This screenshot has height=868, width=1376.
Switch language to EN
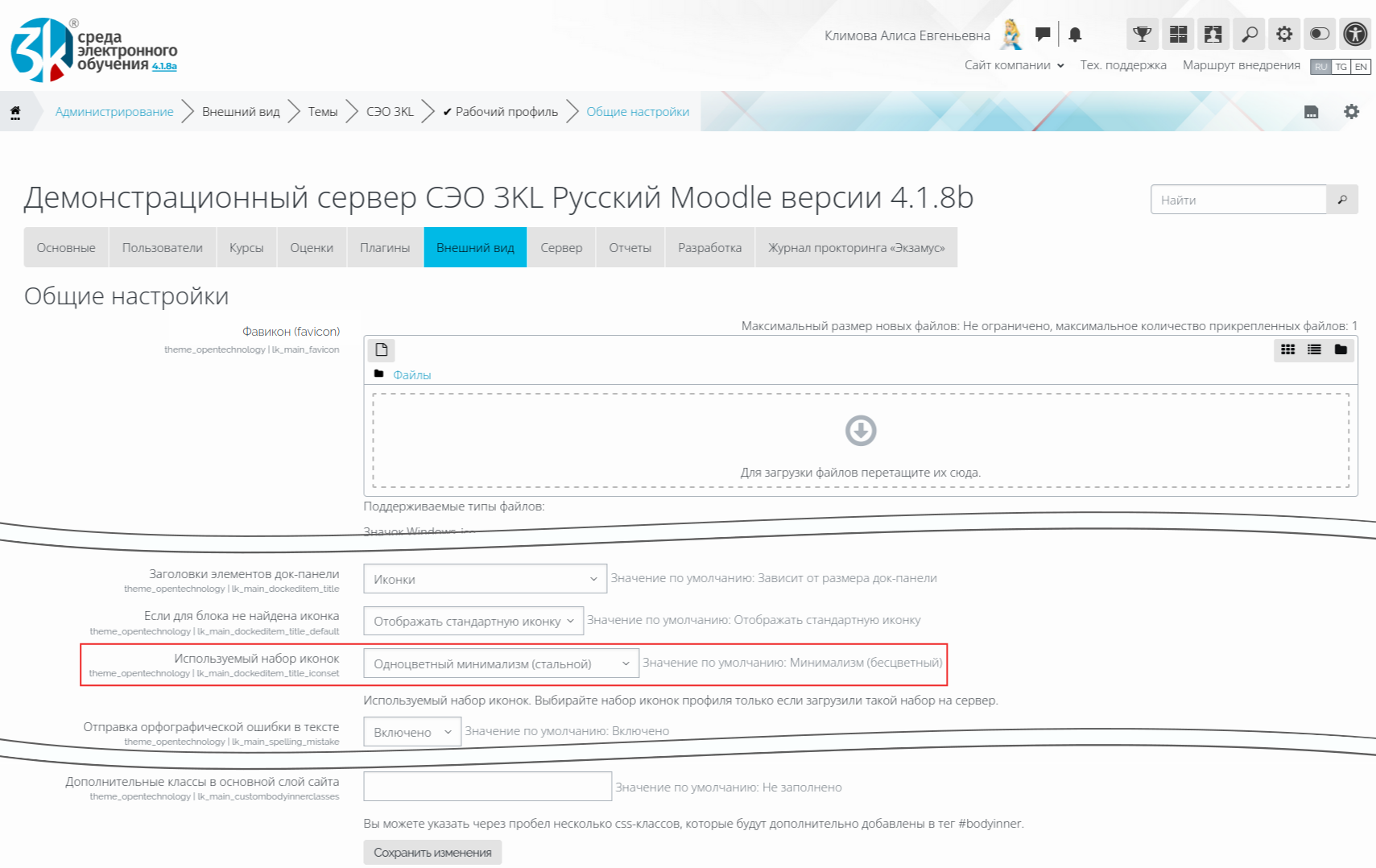[x=1361, y=67]
